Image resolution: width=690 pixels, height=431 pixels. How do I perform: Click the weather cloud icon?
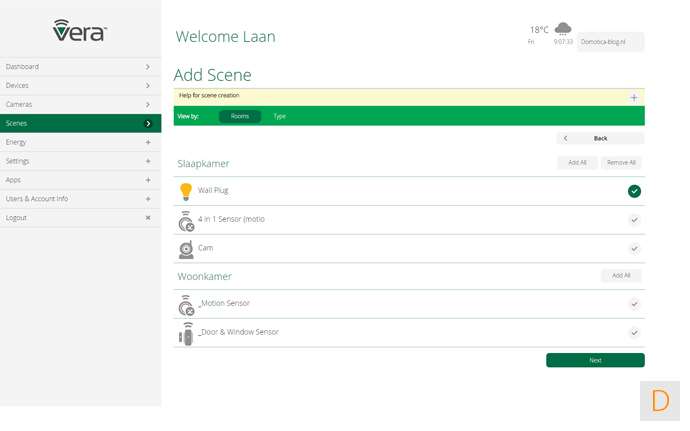(x=563, y=28)
